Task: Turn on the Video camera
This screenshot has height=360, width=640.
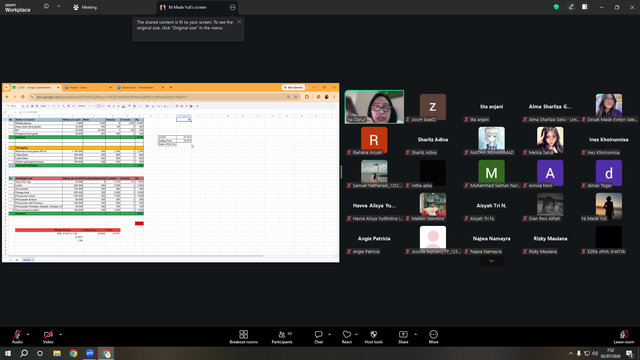Action: [48, 337]
